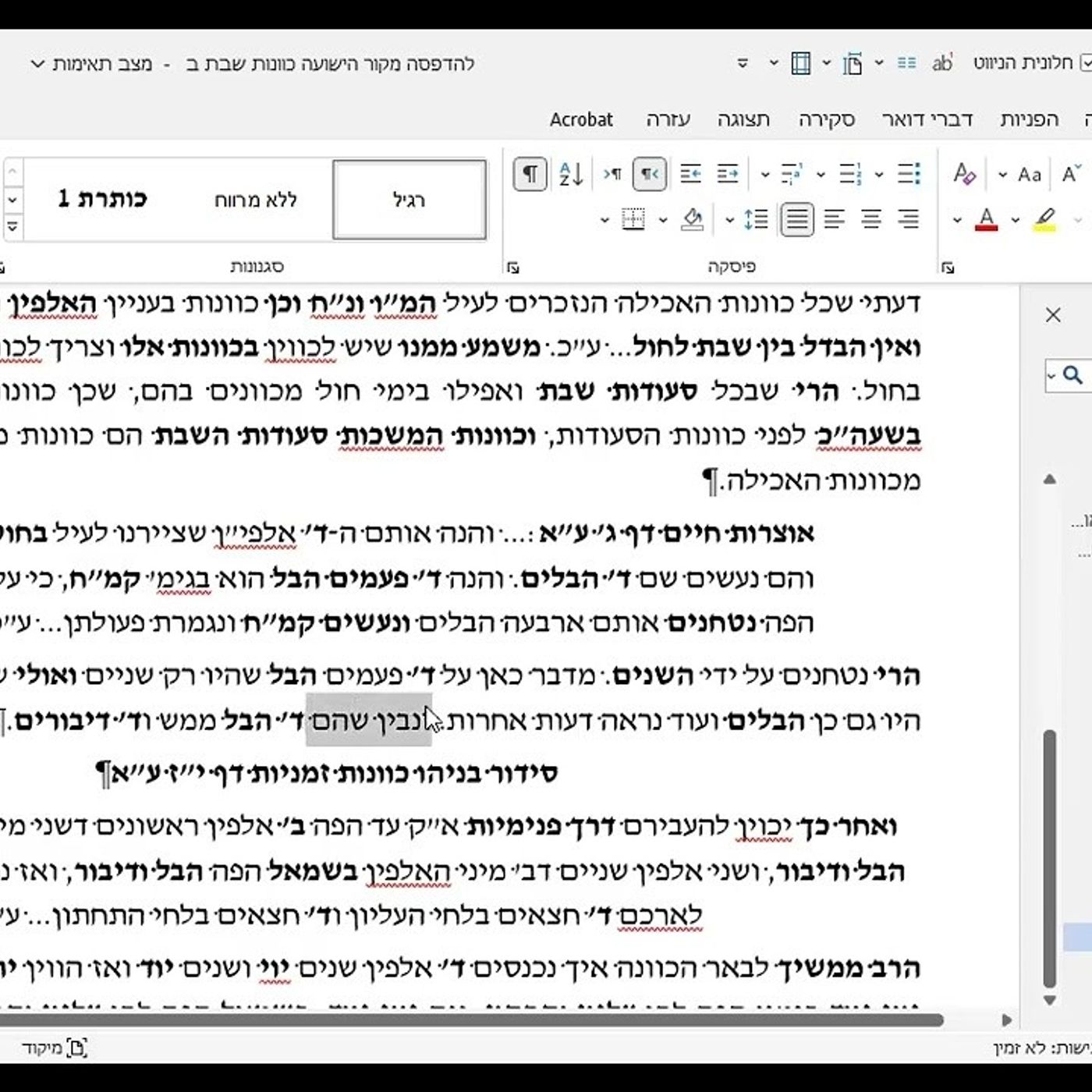The width and height of the screenshot is (1092, 1092).
Task: Close the navigation pane with X
Action: (1053, 314)
